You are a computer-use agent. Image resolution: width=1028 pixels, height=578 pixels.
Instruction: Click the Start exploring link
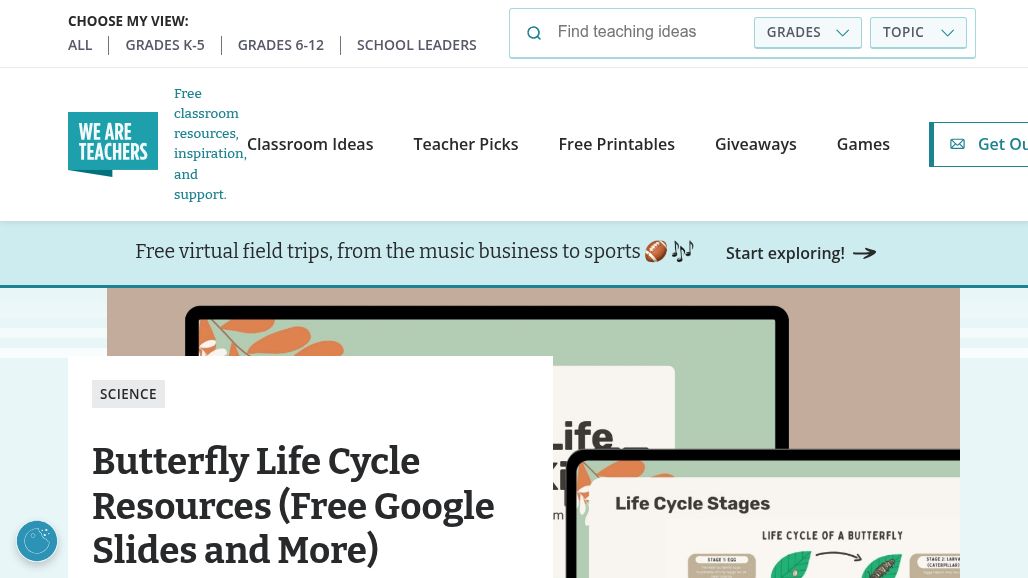pos(785,253)
